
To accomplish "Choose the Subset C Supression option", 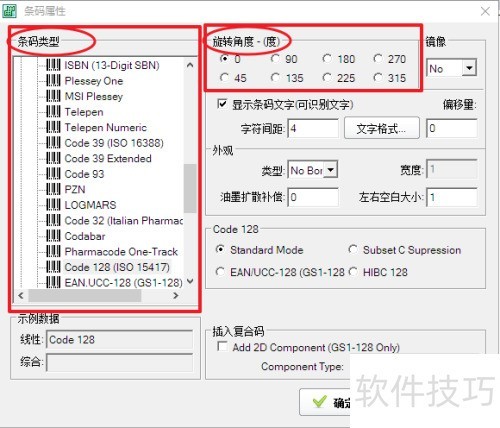I will 353,249.
